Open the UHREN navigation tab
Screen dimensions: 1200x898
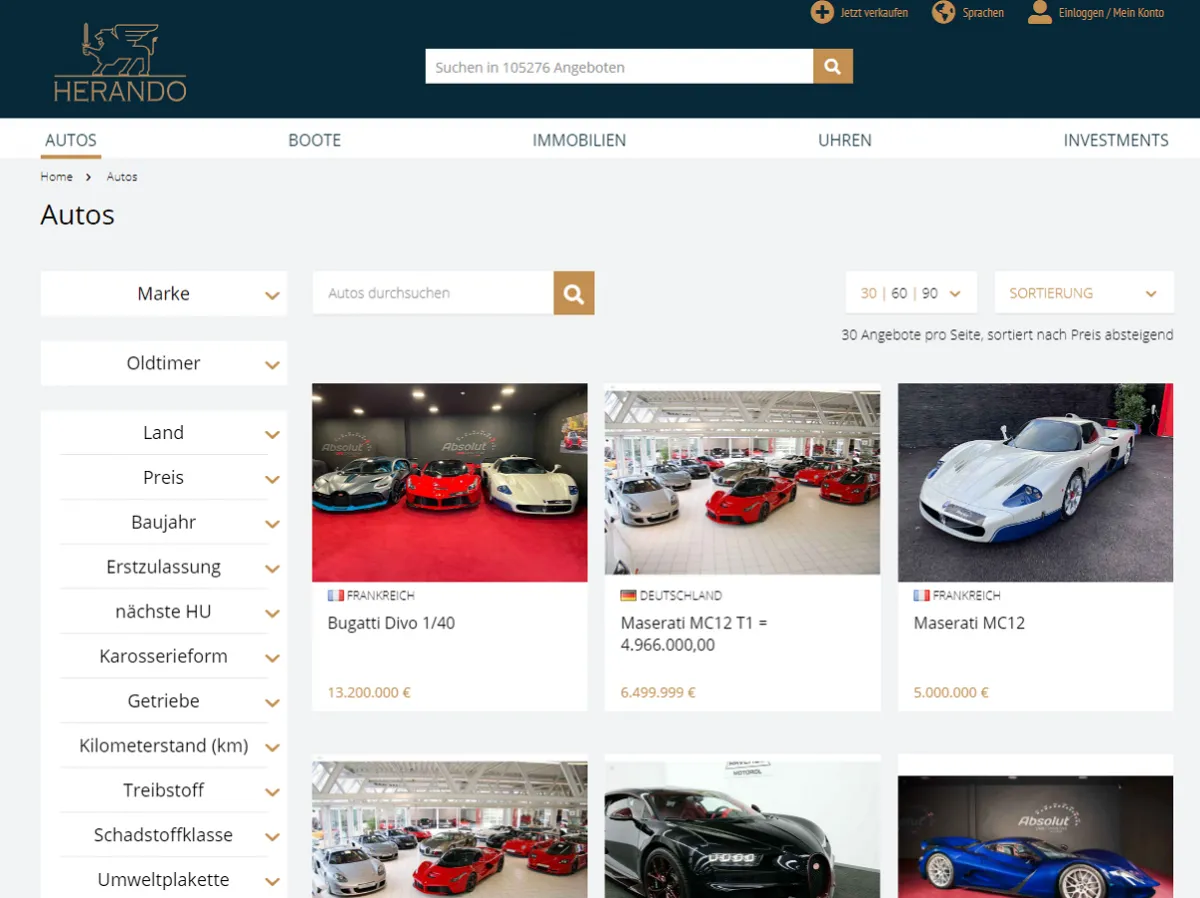[x=844, y=140]
